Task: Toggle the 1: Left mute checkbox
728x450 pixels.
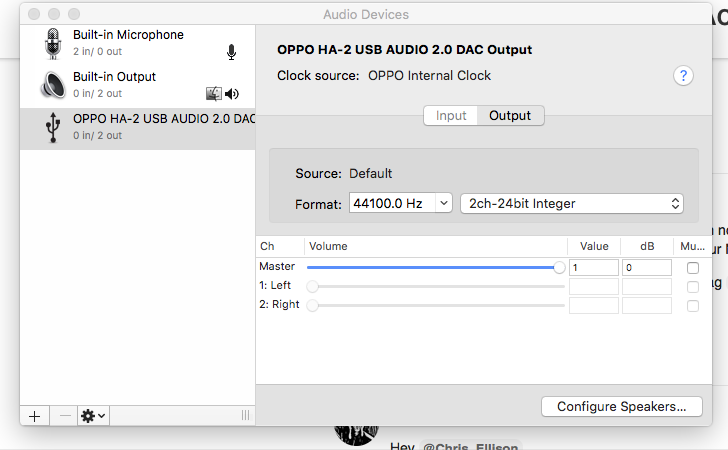Action: click(x=693, y=287)
